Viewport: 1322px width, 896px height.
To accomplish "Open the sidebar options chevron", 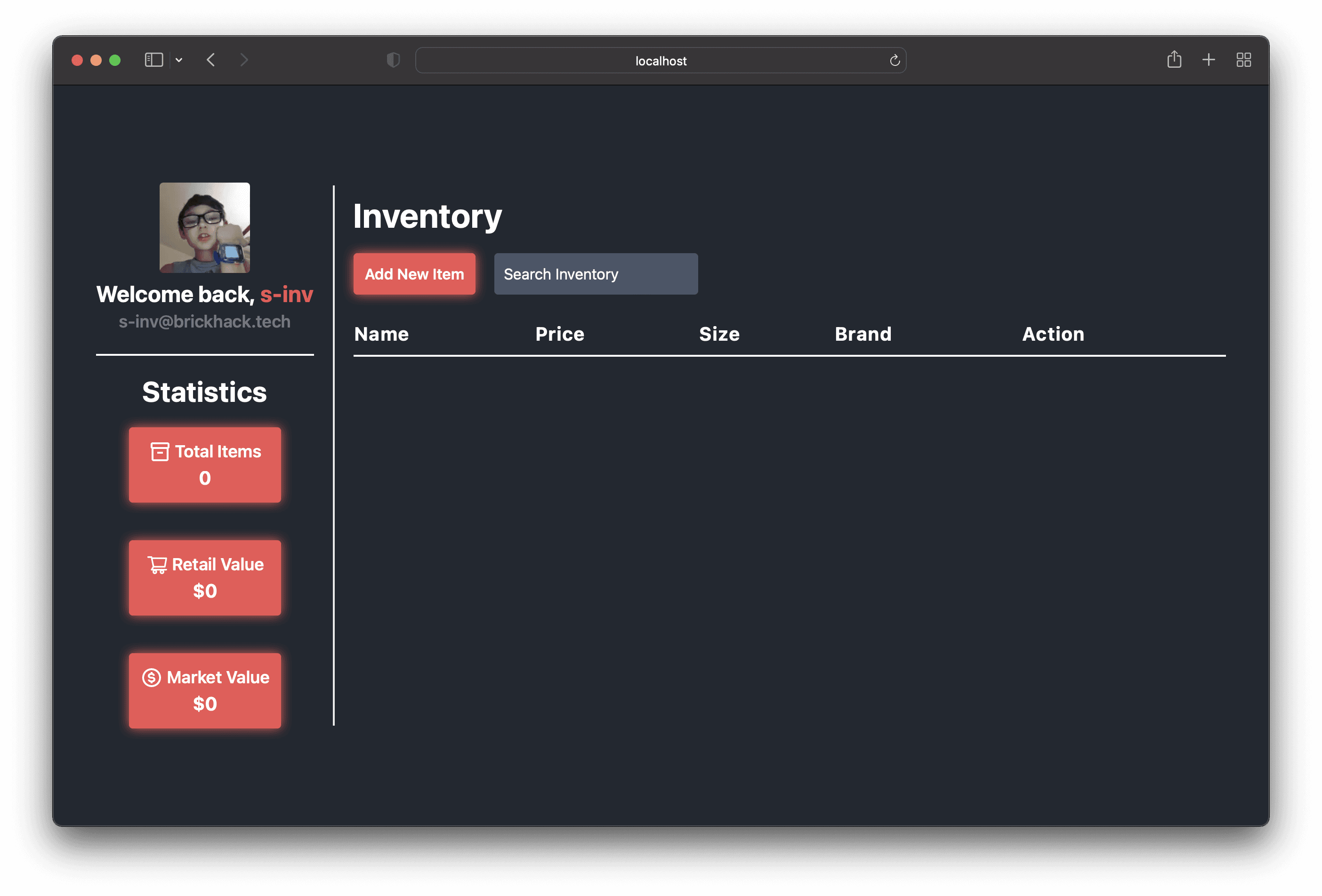I will point(178,60).
